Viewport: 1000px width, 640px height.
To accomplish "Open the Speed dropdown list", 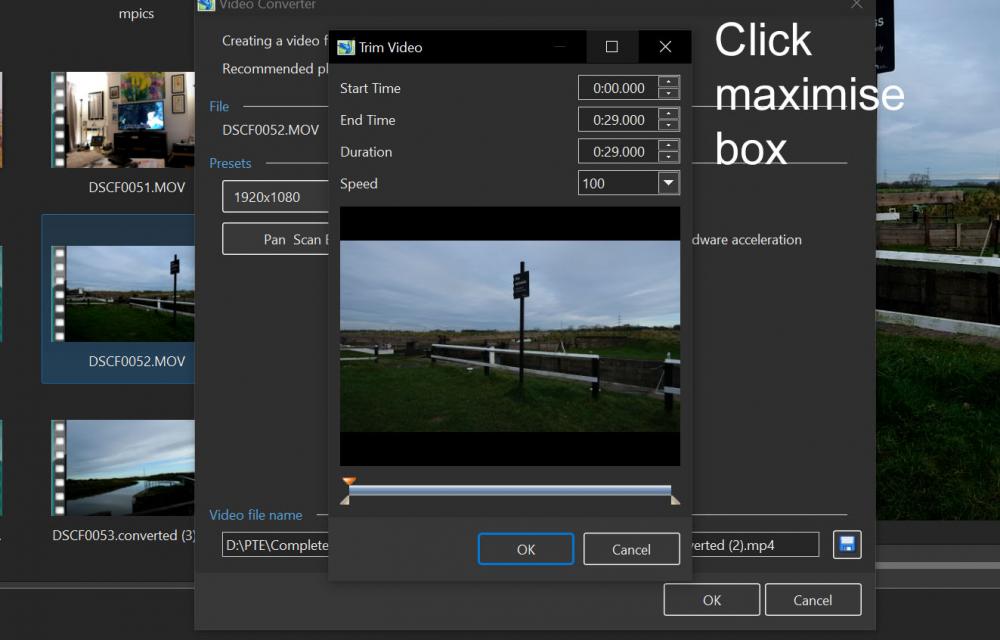I will point(668,183).
